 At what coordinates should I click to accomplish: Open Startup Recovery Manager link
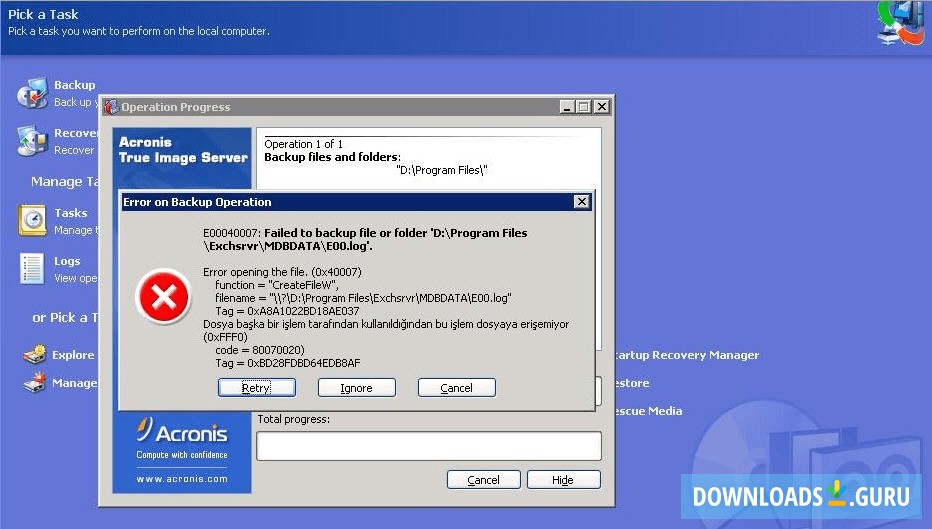click(687, 355)
